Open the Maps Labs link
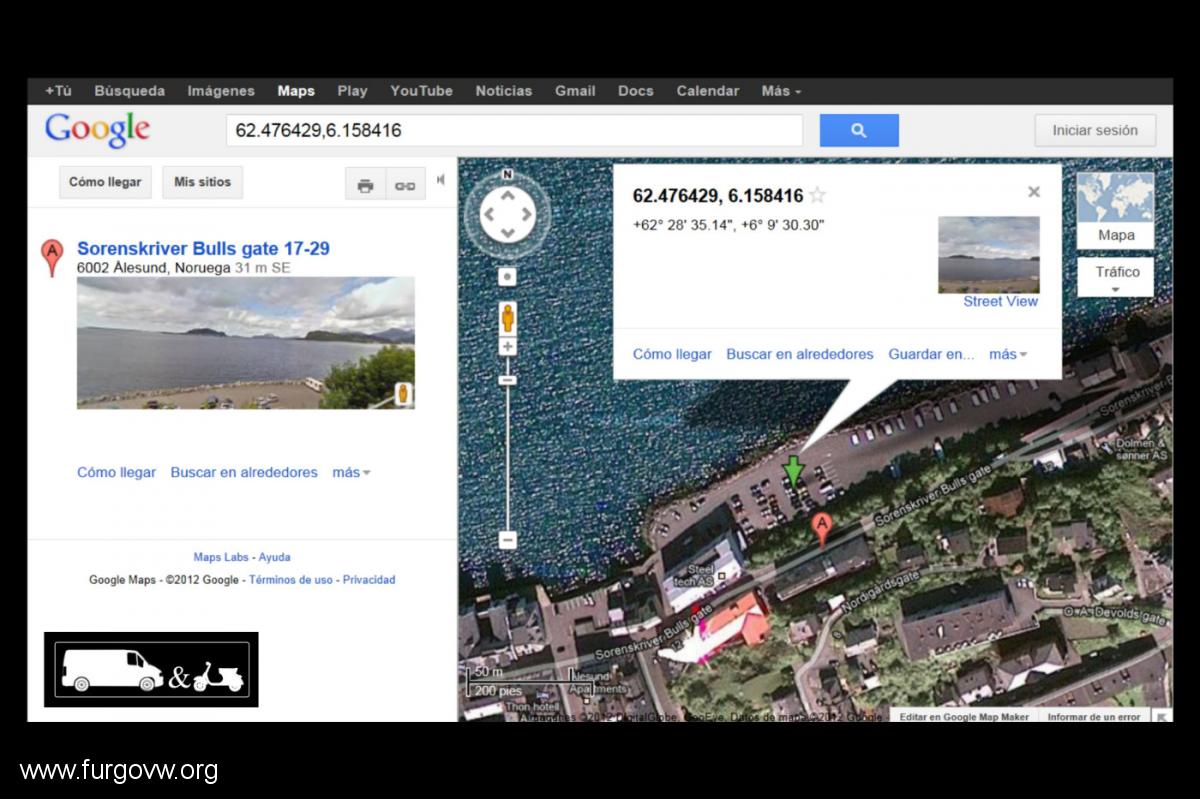This screenshot has height=799, width=1200. (x=221, y=557)
